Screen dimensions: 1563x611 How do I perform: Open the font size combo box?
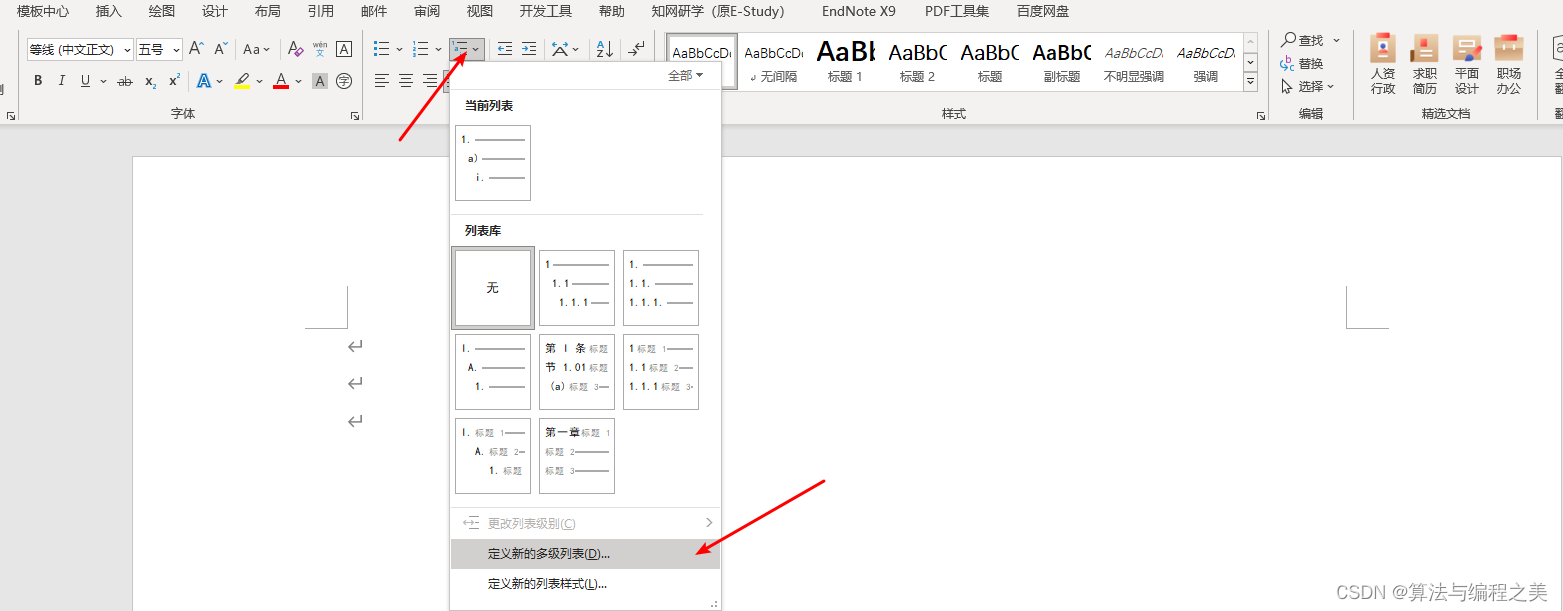[x=160, y=50]
